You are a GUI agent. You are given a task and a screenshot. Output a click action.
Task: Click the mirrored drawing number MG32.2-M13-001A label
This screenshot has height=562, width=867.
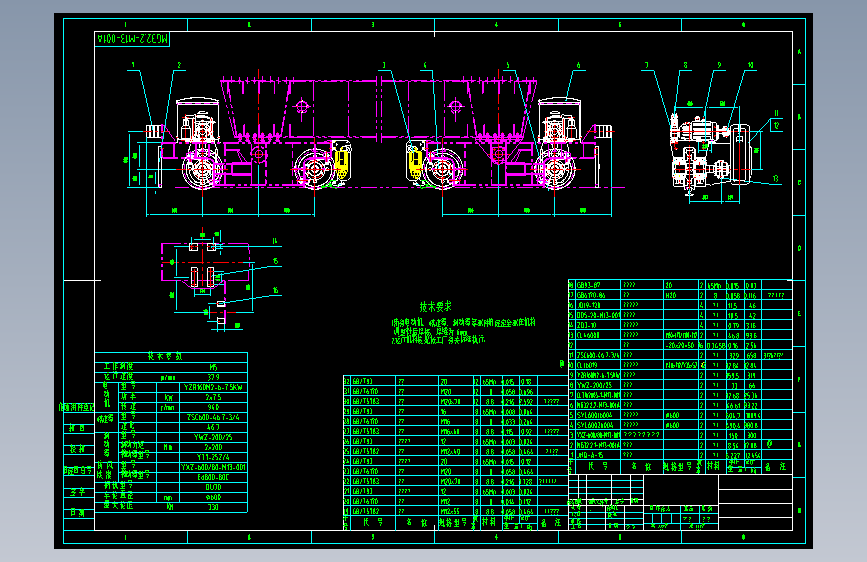point(133,39)
